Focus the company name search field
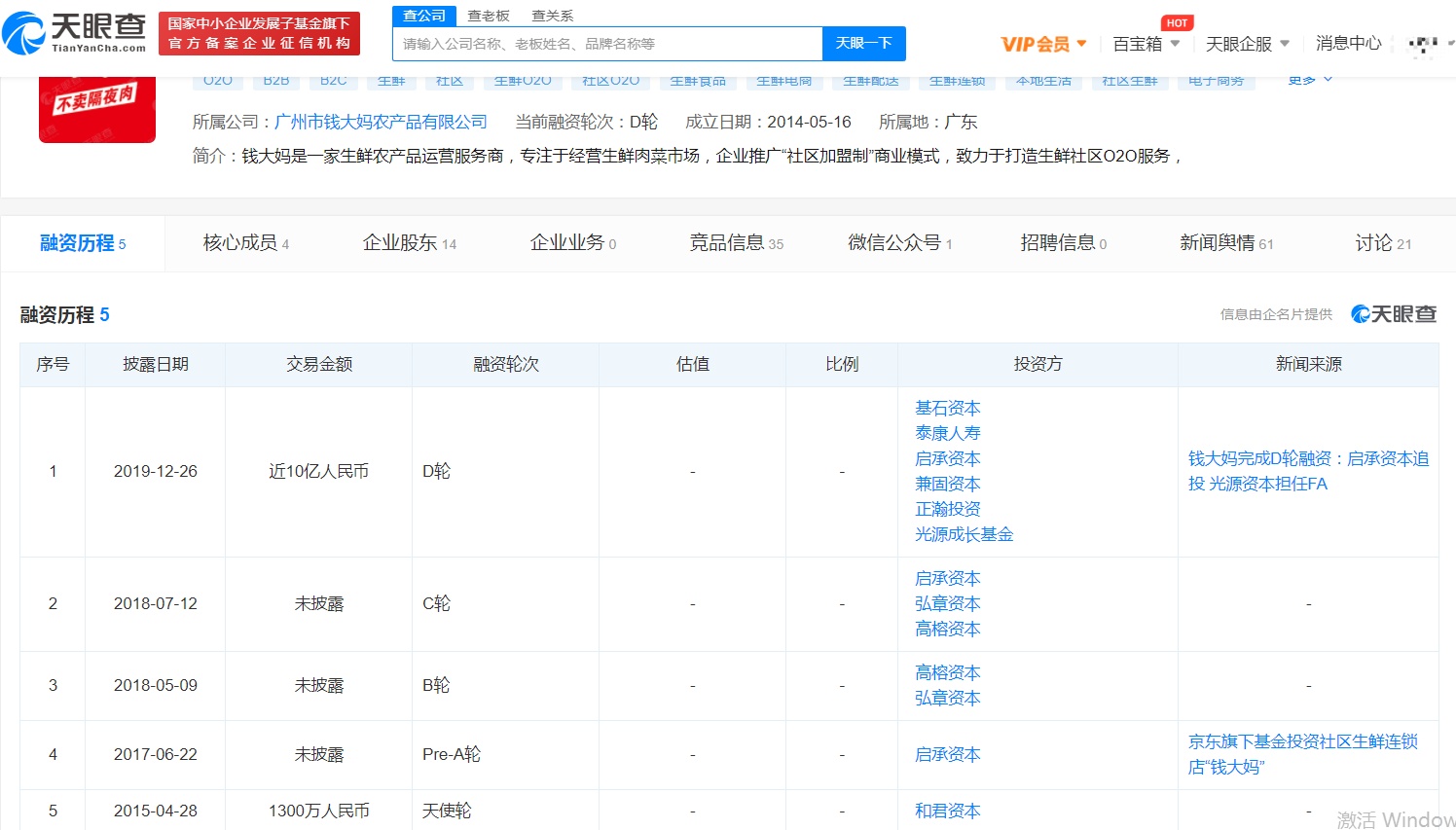Screen dimensions: 1456x830 pos(607,44)
